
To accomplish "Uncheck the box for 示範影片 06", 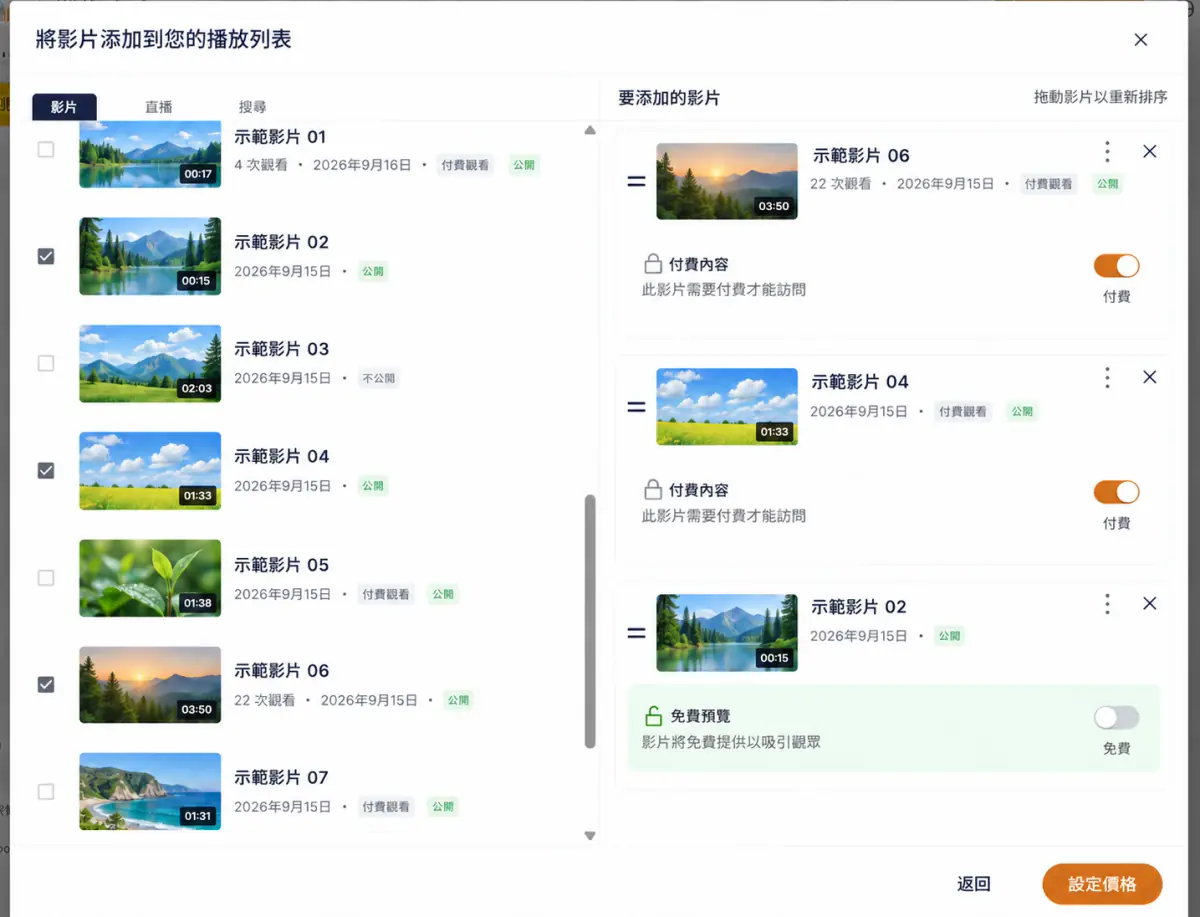I will pyautogui.click(x=46, y=685).
